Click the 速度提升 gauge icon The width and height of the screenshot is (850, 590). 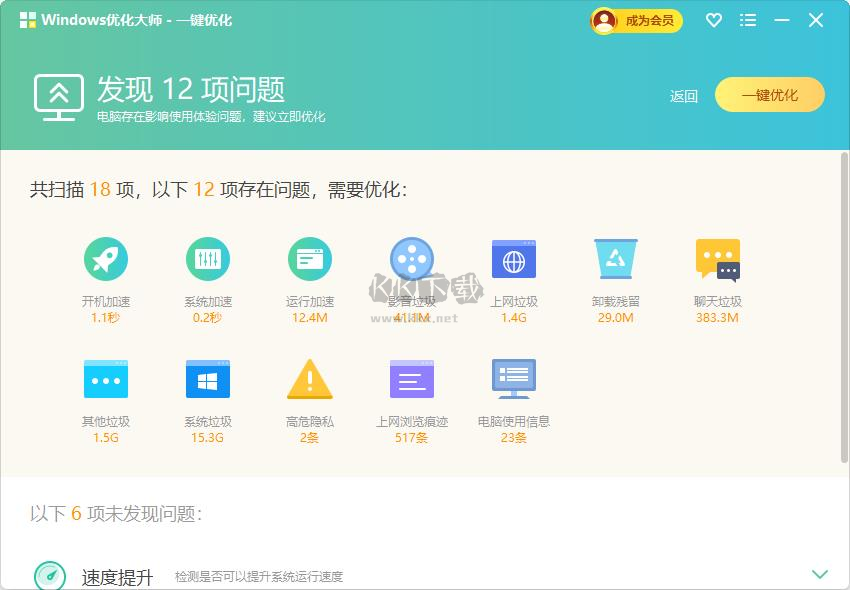click(x=50, y=576)
